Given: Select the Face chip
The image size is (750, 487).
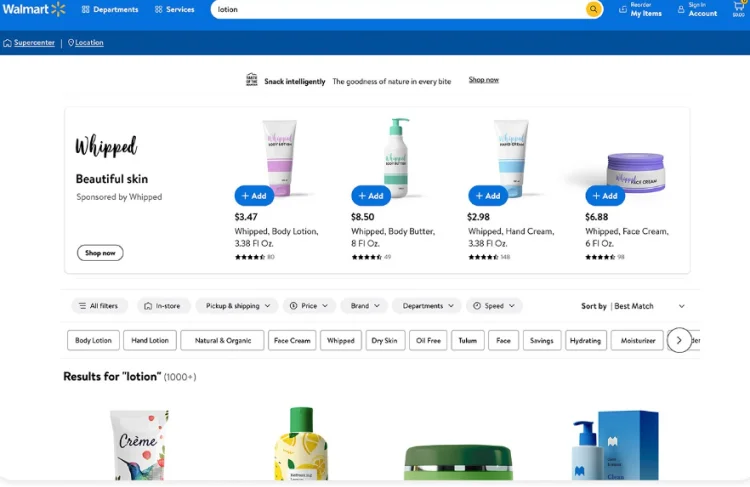Looking at the screenshot, I should (503, 340).
